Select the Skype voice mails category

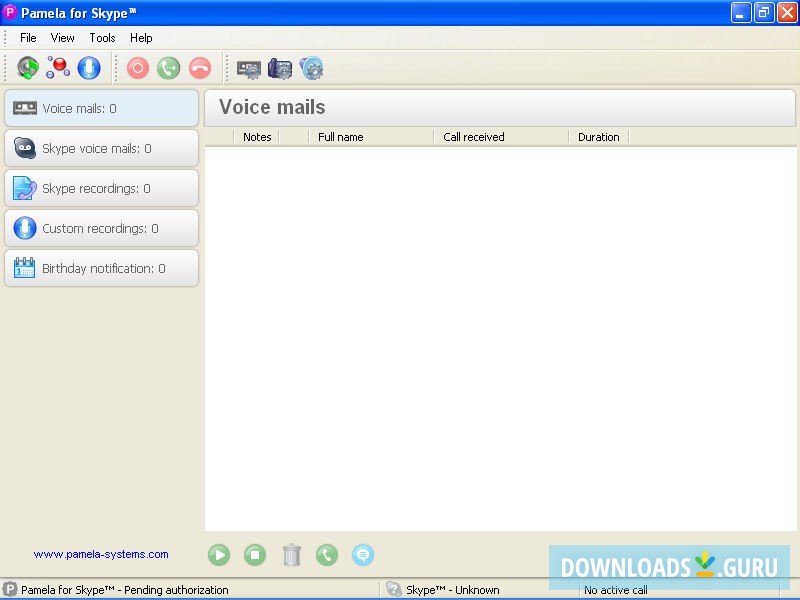(102, 148)
